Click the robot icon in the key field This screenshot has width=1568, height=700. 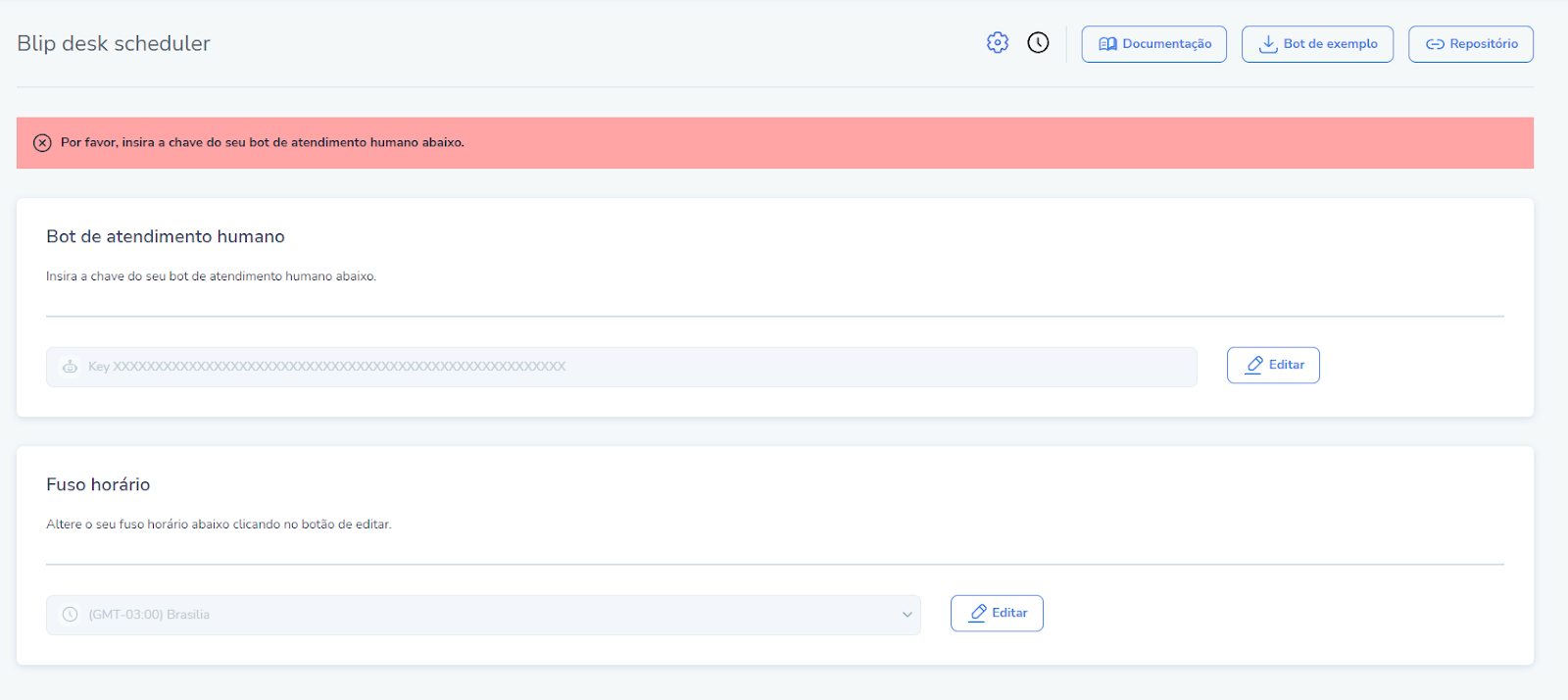pyautogui.click(x=70, y=367)
